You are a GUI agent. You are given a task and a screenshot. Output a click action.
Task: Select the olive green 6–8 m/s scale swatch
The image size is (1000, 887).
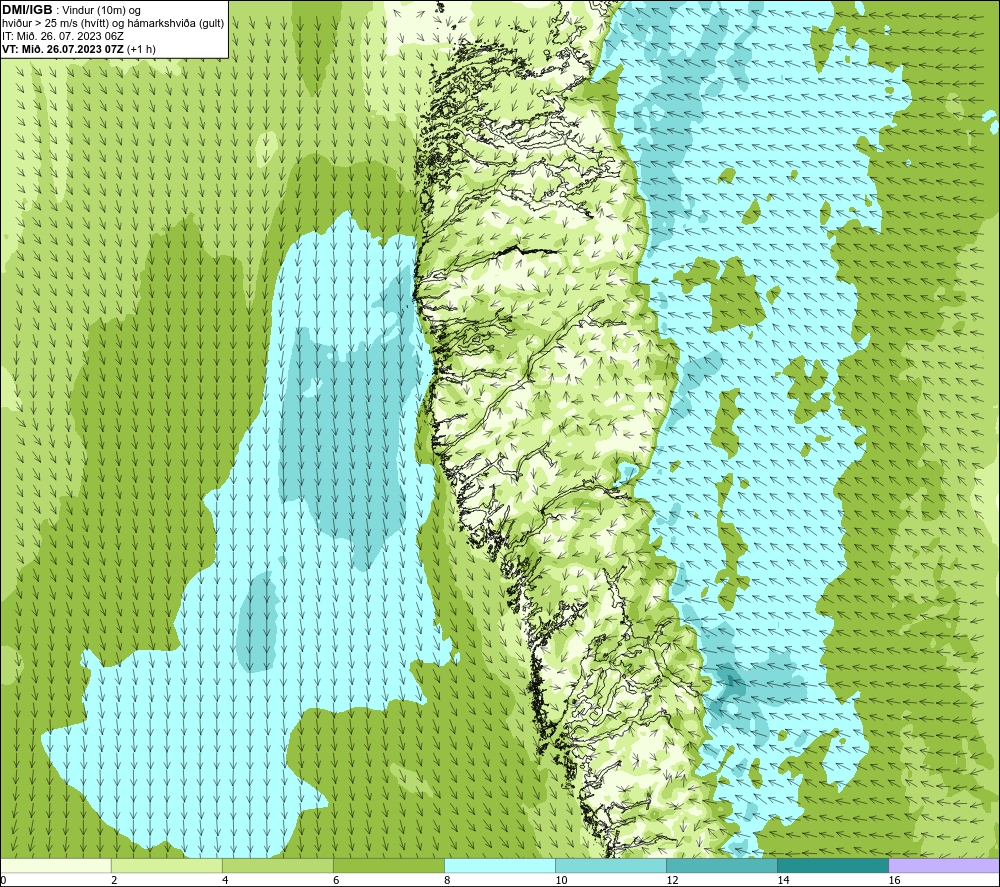pos(388,866)
